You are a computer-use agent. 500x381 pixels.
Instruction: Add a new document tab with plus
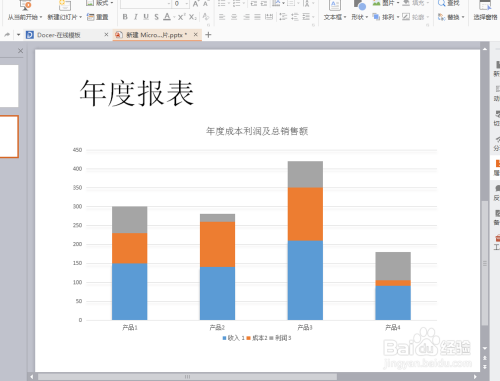pyautogui.click(x=208, y=35)
